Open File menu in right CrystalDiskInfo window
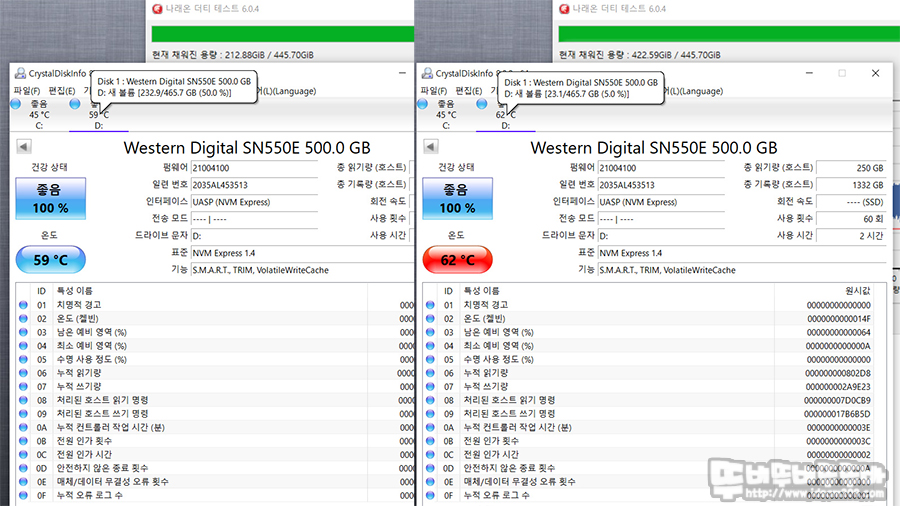Viewport: 900px width, 506px height. (x=434, y=91)
